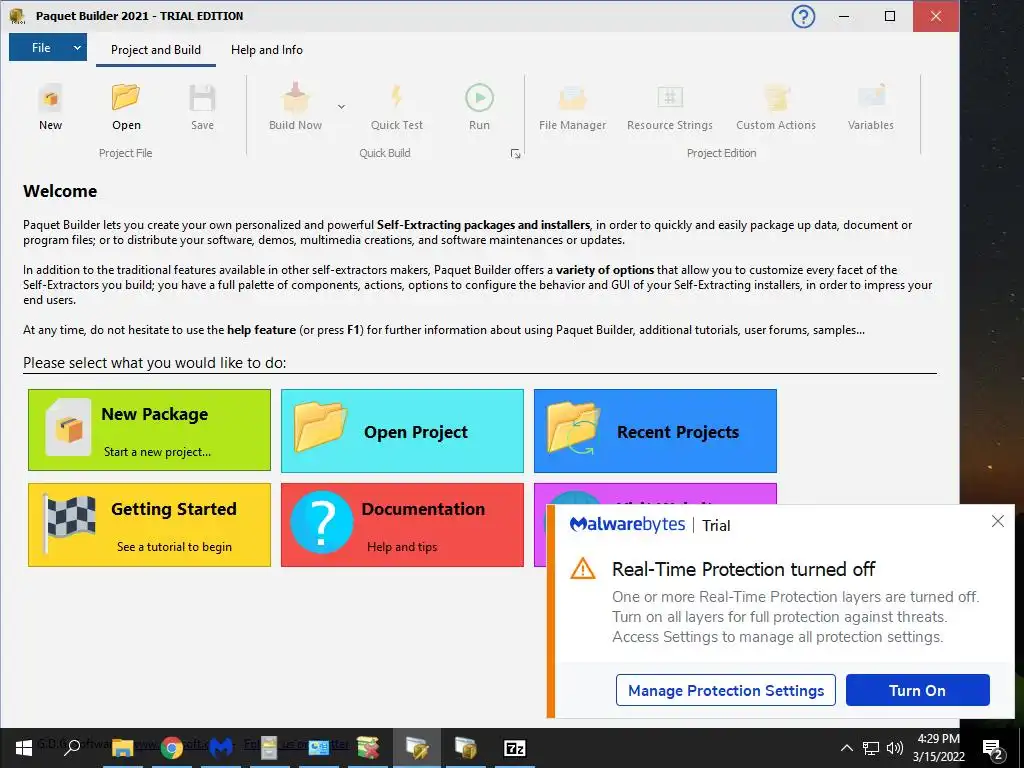Screen dimensions: 1024x768
Task: Expand the Build Now dropdown arrow
Action: point(341,106)
